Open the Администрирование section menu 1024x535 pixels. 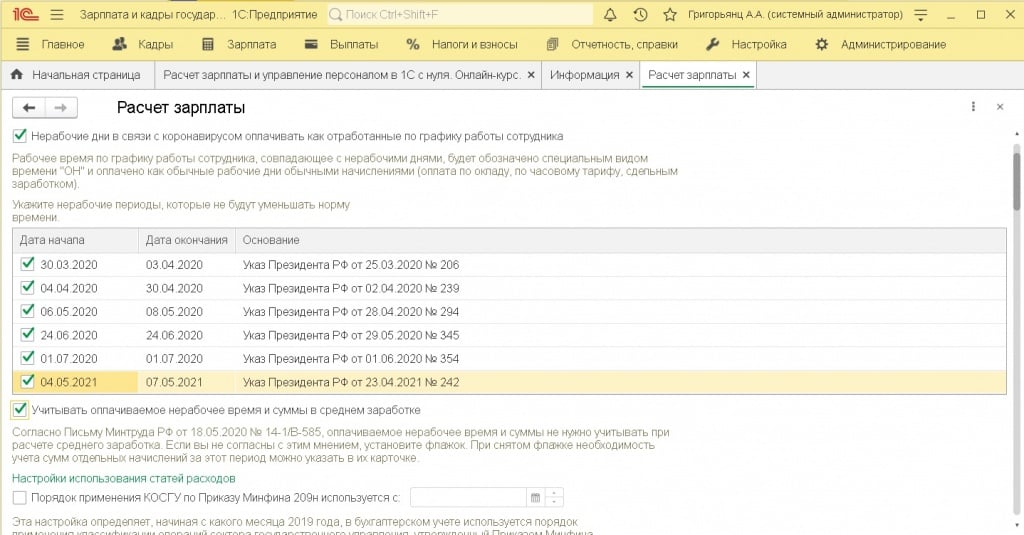point(880,44)
